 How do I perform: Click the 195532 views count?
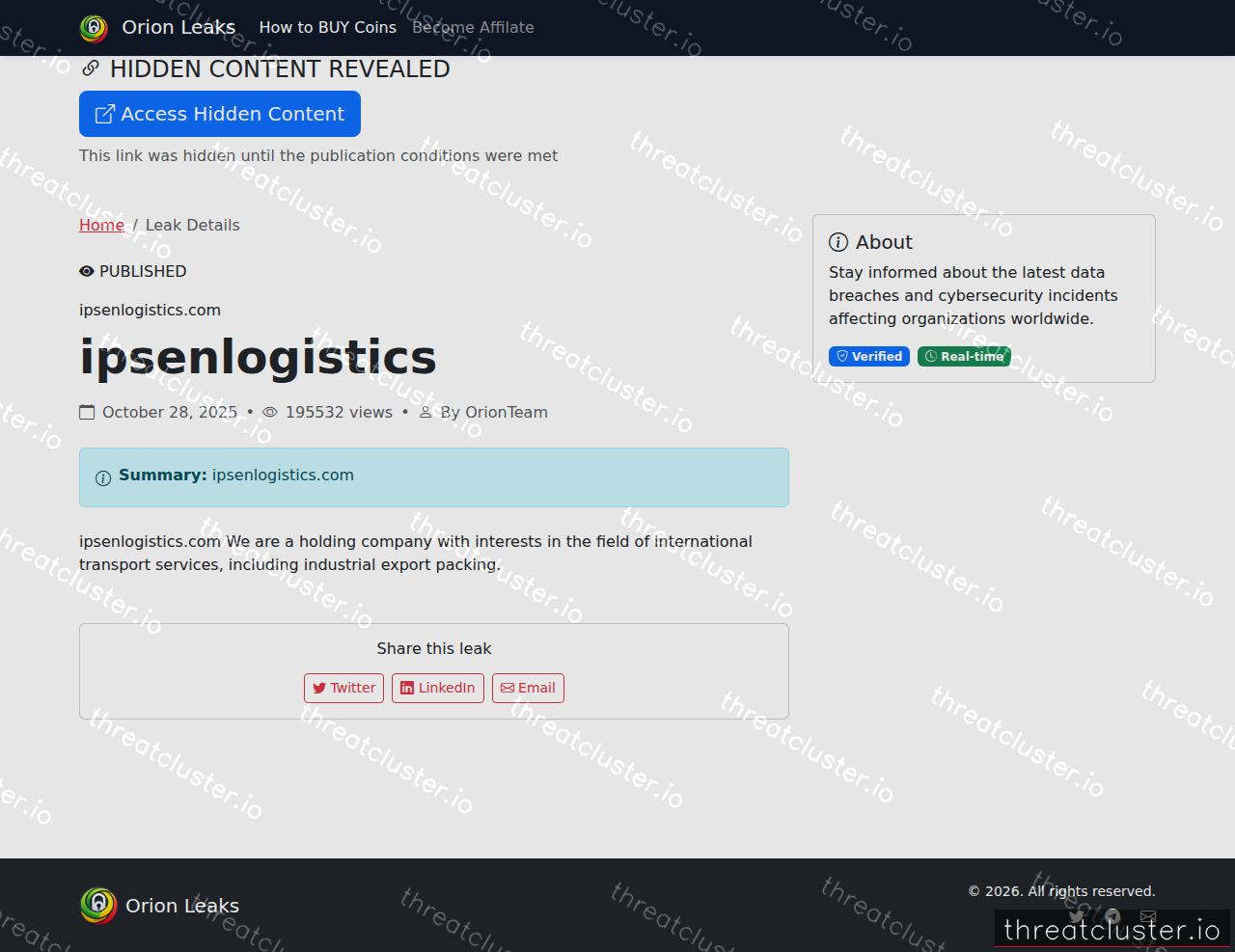[x=339, y=413]
